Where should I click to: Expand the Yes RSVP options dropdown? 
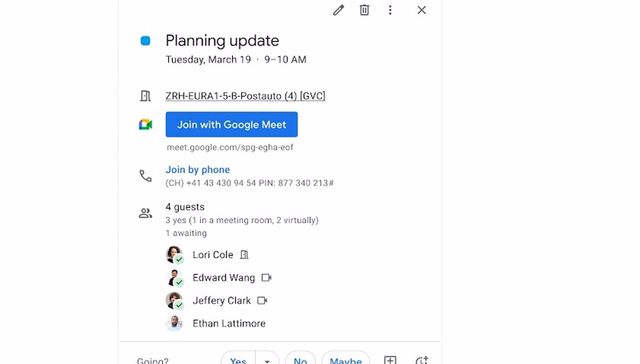click(x=267, y=360)
